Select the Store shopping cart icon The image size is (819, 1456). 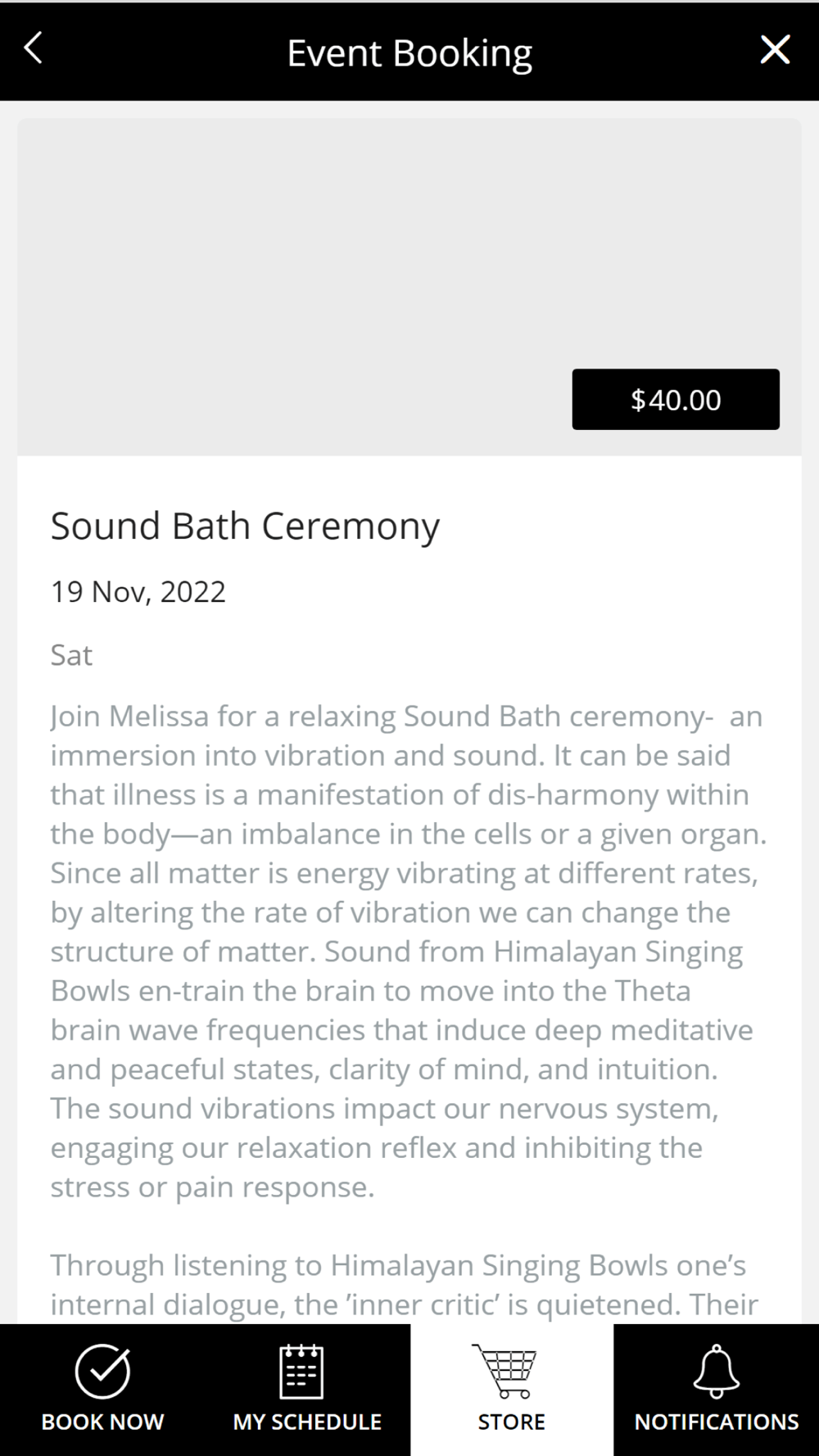tap(506, 1371)
